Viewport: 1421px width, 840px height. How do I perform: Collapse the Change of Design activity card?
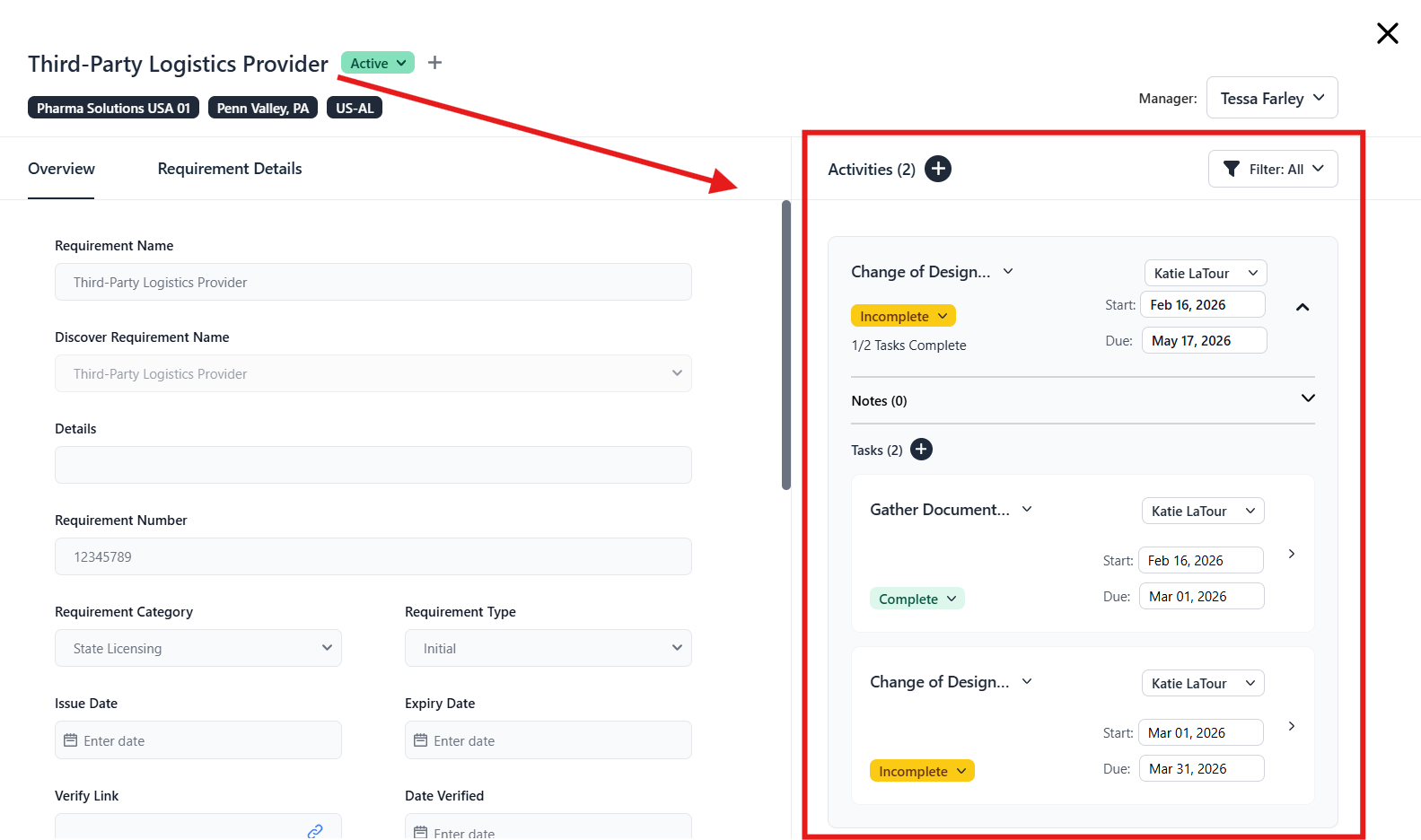pyautogui.click(x=1303, y=307)
